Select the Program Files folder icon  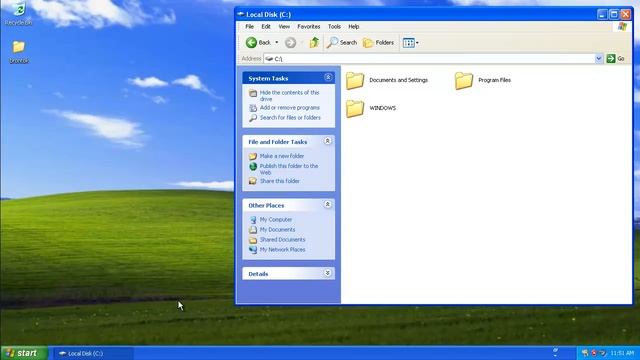464,80
